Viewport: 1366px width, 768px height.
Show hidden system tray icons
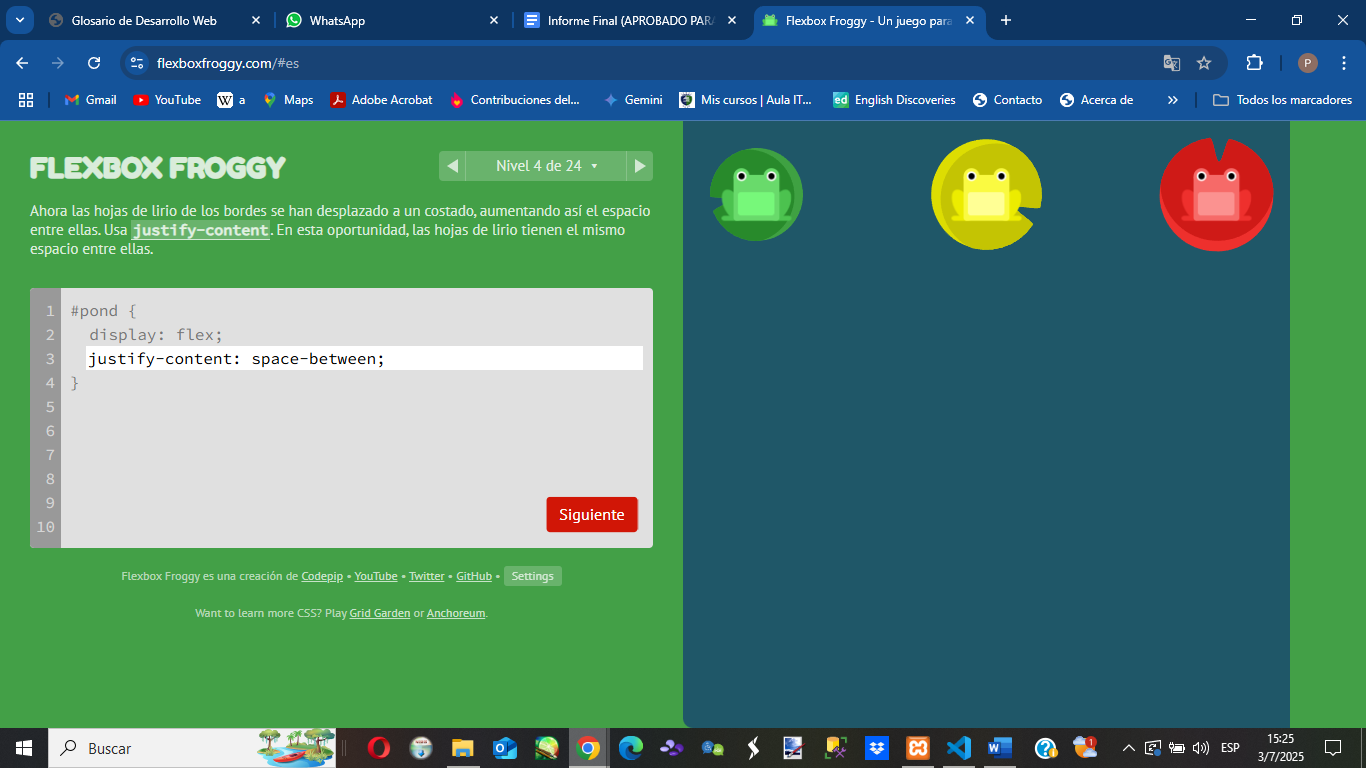point(1129,748)
